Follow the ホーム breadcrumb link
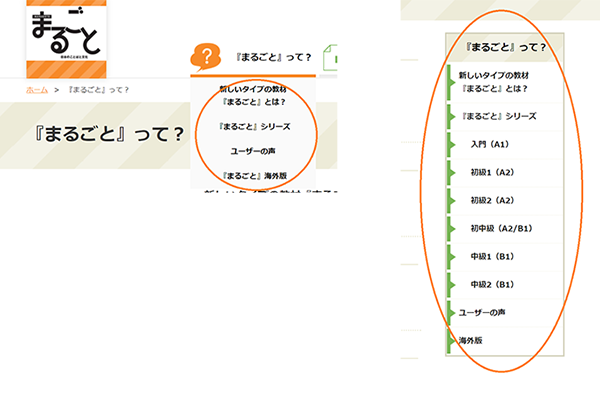The image size is (600, 400). pyautogui.click(x=37, y=90)
